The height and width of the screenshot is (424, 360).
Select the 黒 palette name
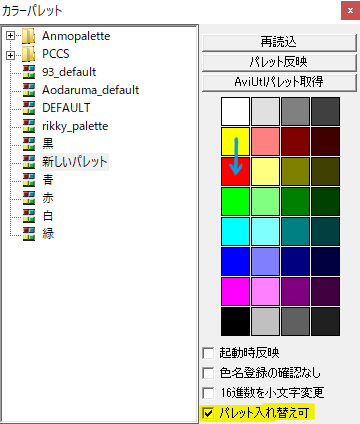(48, 144)
